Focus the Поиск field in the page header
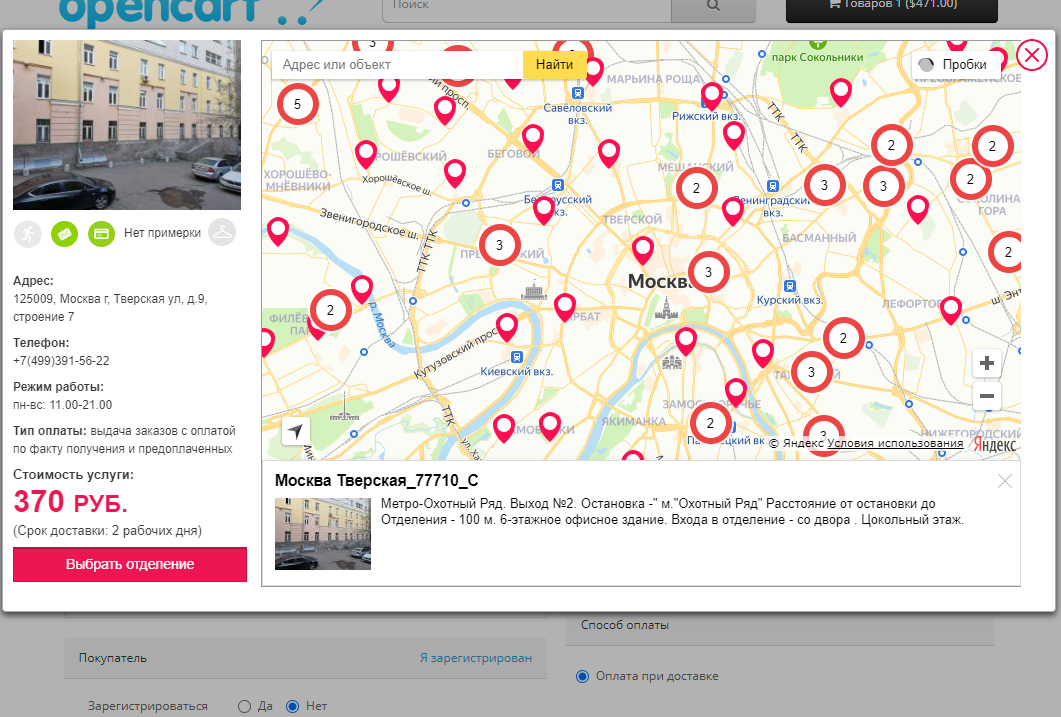 click(527, 7)
